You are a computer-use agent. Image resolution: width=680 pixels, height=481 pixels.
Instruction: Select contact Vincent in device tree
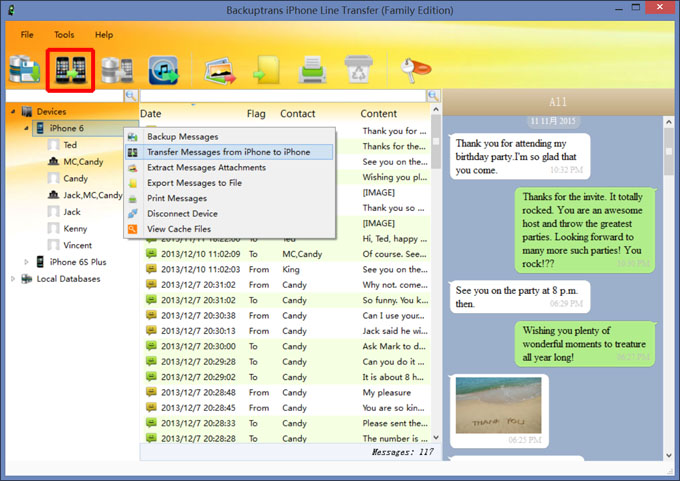(78, 245)
